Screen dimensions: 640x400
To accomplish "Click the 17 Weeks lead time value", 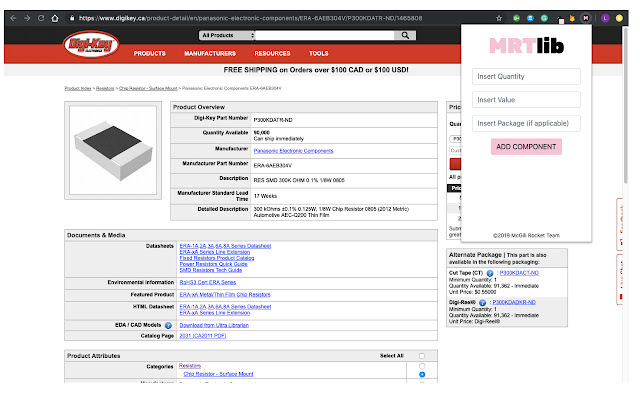I will coord(265,196).
